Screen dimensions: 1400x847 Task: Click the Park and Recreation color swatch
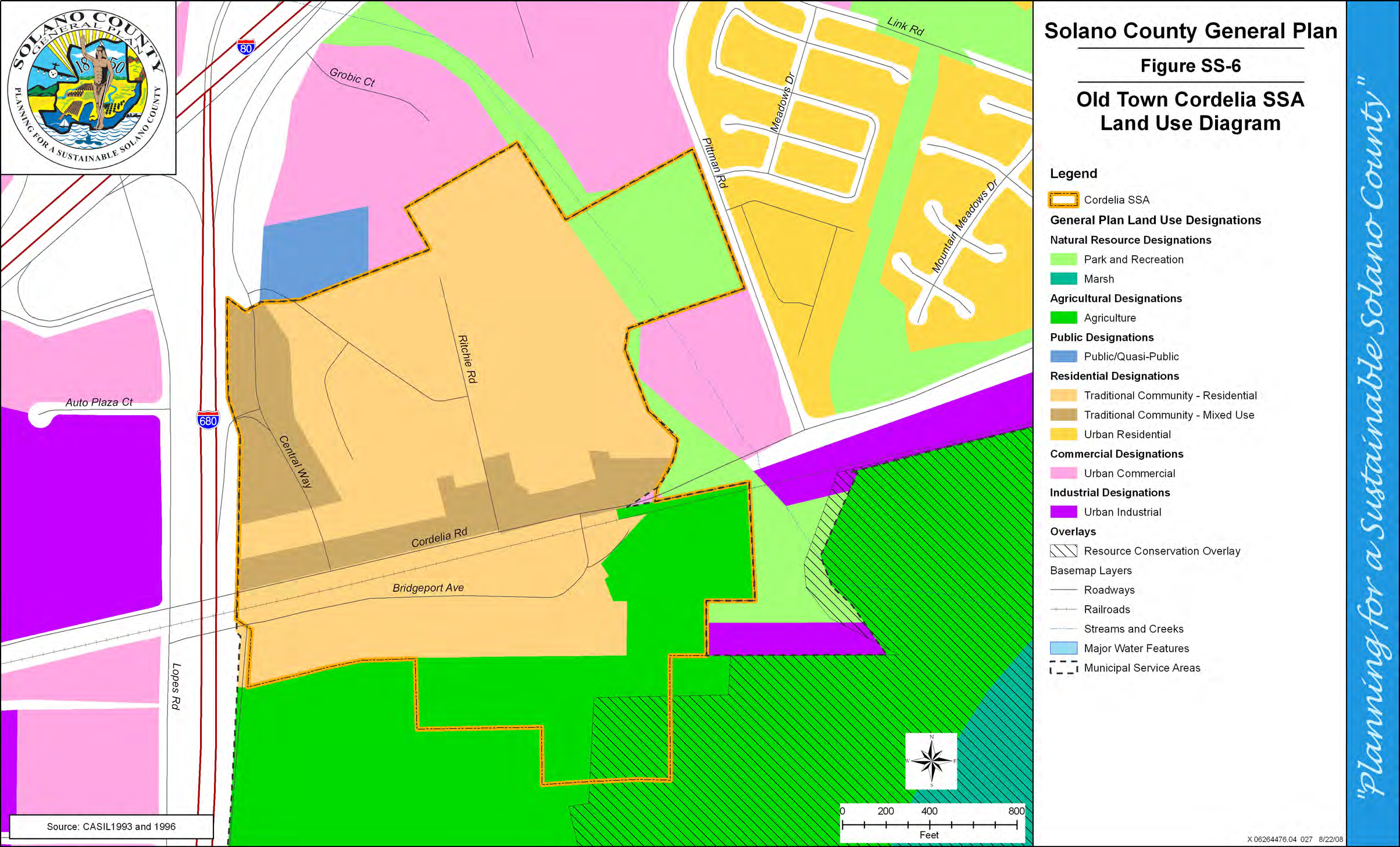click(1063, 259)
